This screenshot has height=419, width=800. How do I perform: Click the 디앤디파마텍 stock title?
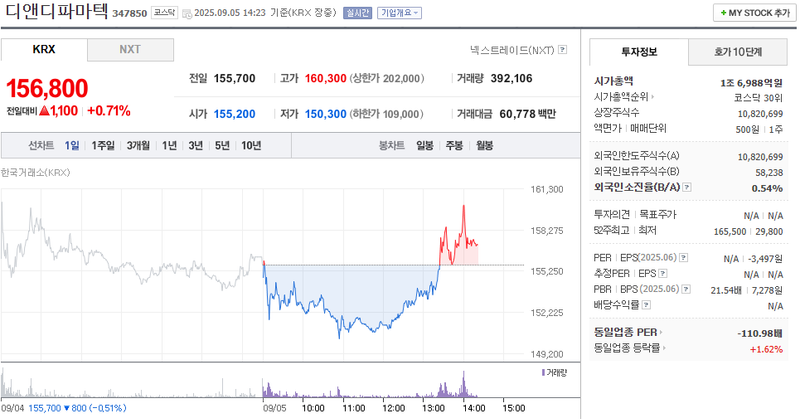coord(57,12)
